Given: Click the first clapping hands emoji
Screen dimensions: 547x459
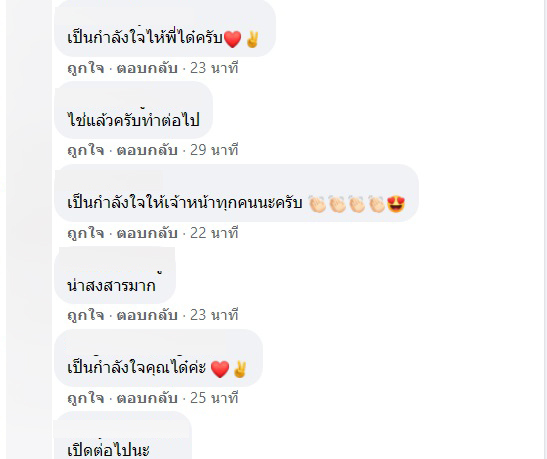Looking at the screenshot, I should (317, 204).
